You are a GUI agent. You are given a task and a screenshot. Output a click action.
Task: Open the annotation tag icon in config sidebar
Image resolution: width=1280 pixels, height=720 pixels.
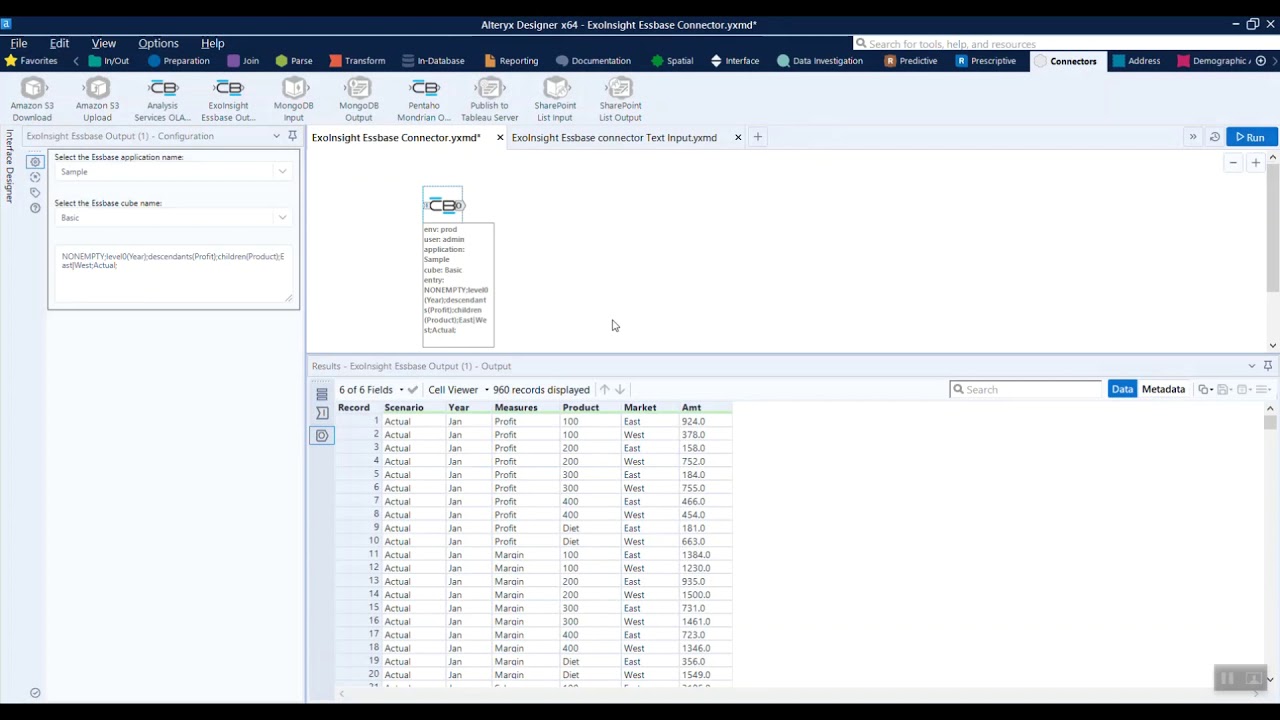click(x=35, y=192)
